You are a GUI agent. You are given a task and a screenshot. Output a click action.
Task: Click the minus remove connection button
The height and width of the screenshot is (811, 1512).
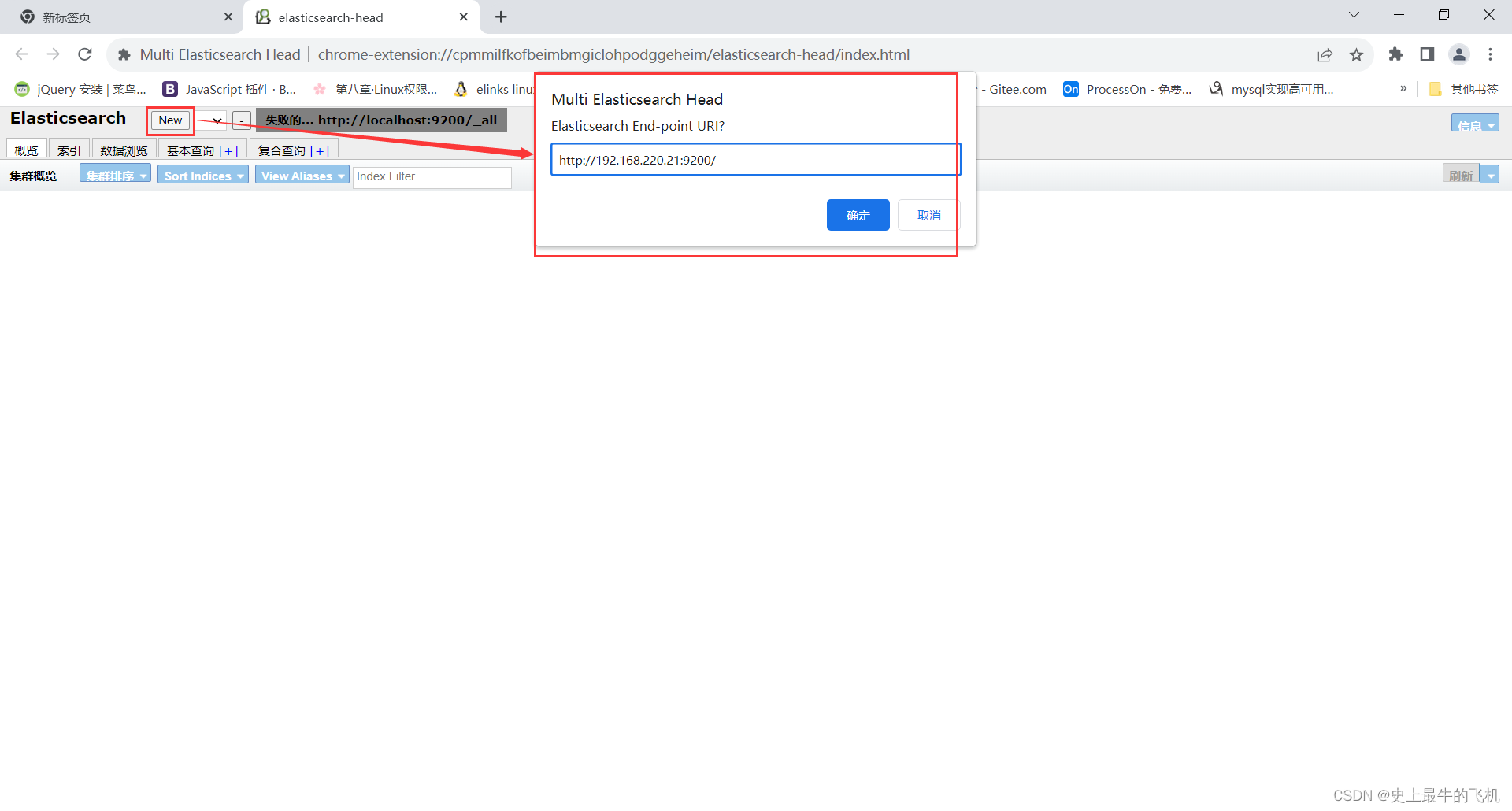point(242,120)
